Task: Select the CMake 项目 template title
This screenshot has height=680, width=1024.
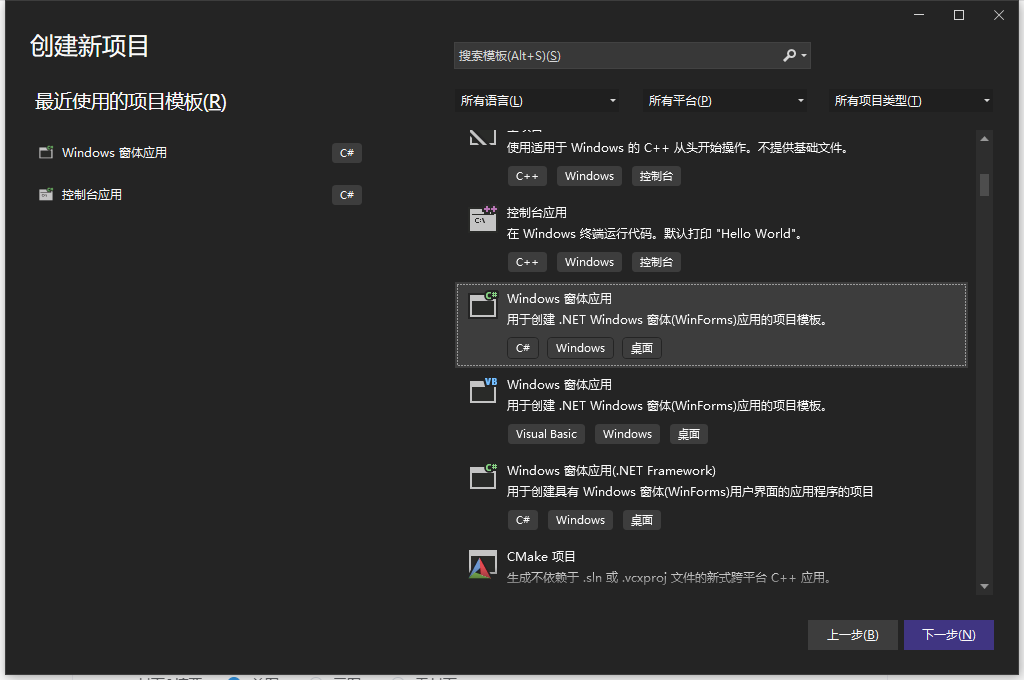Action: click(x=541, y=557)
